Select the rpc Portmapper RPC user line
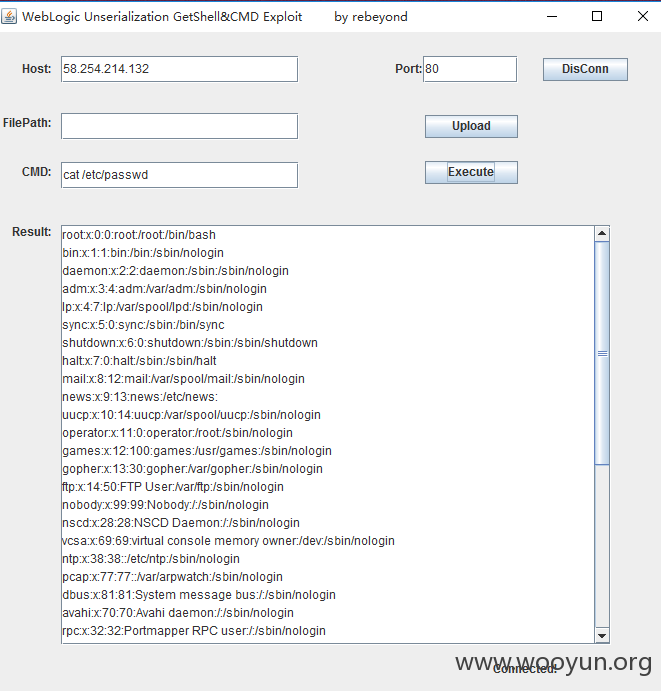Viewport: 661px width, 691px height. (194, 631)
